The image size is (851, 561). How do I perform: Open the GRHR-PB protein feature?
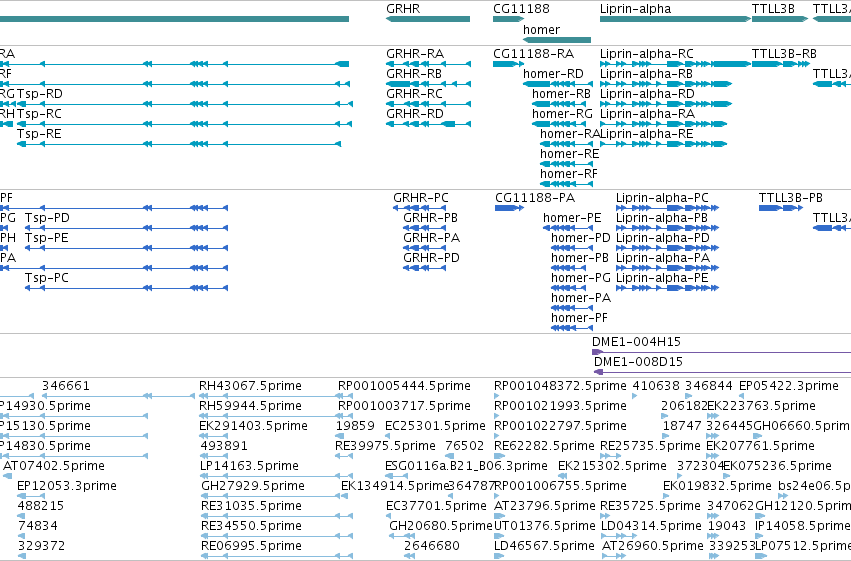(x=430, y=218)
